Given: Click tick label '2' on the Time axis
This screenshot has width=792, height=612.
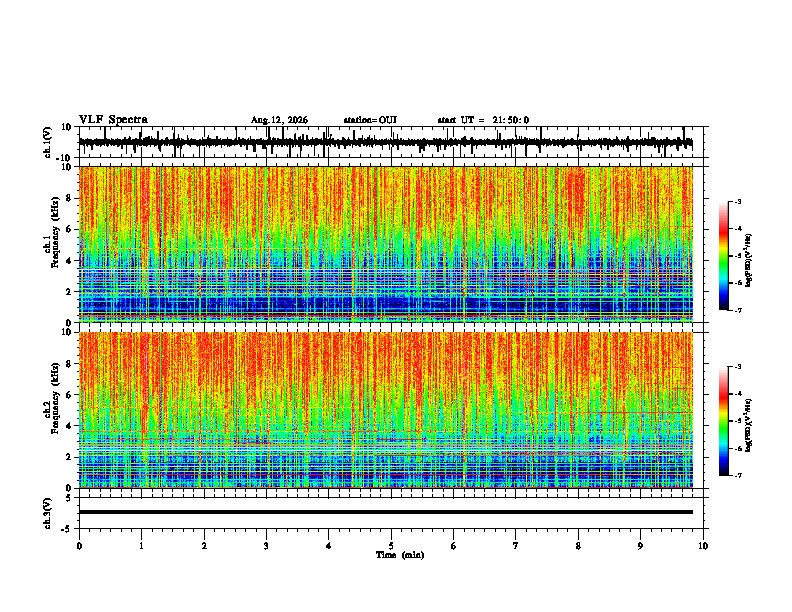Looking at the screenshot, I should point(204,546).
